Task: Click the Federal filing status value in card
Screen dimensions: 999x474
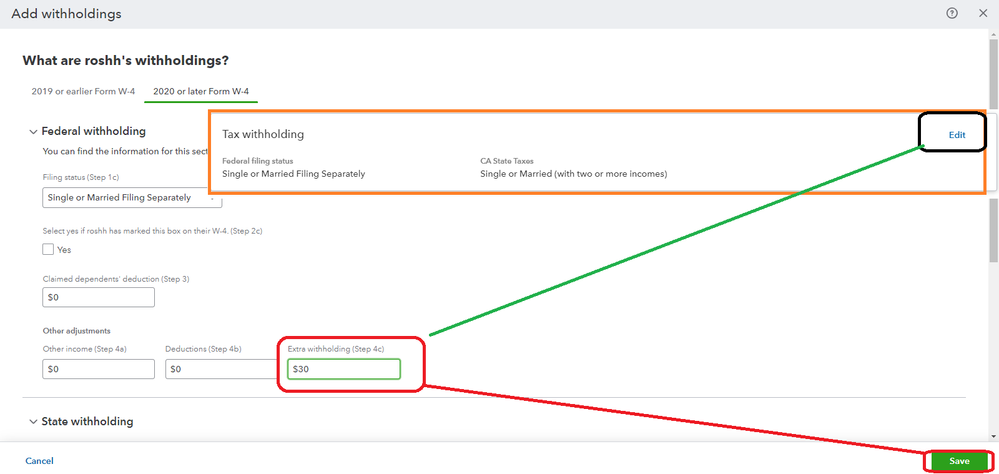Action: pyautogui.click(x=293, y=174)
